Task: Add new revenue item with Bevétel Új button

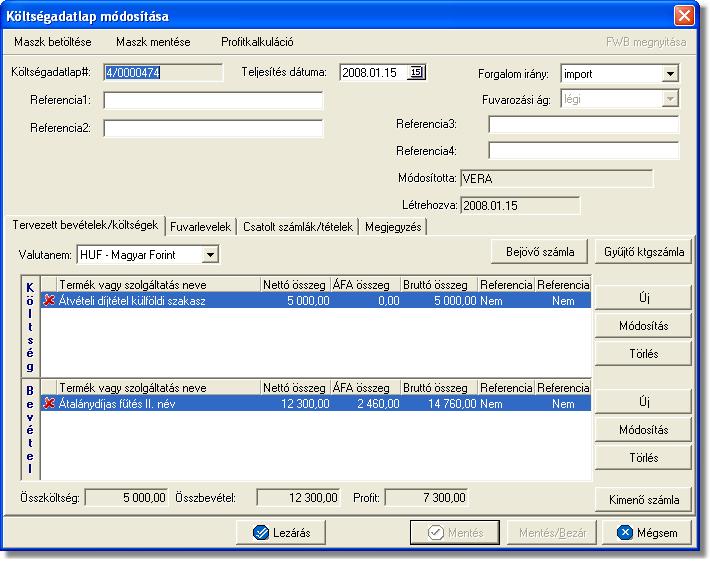Action: point(643,402)
